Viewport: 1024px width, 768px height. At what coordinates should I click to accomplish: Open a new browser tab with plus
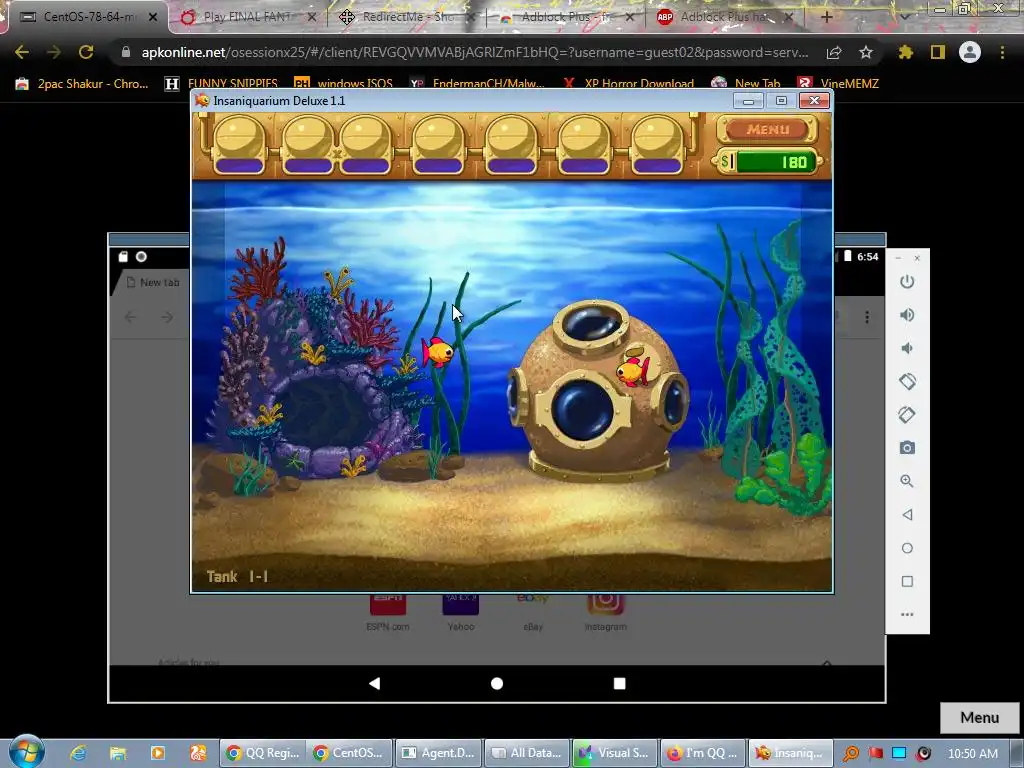(826, 17)
